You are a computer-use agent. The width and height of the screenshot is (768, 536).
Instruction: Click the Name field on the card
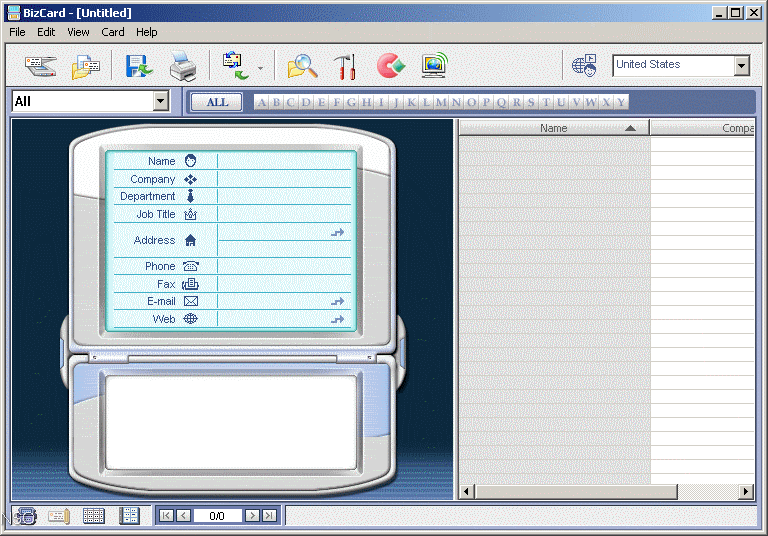[x=284, y=161]
